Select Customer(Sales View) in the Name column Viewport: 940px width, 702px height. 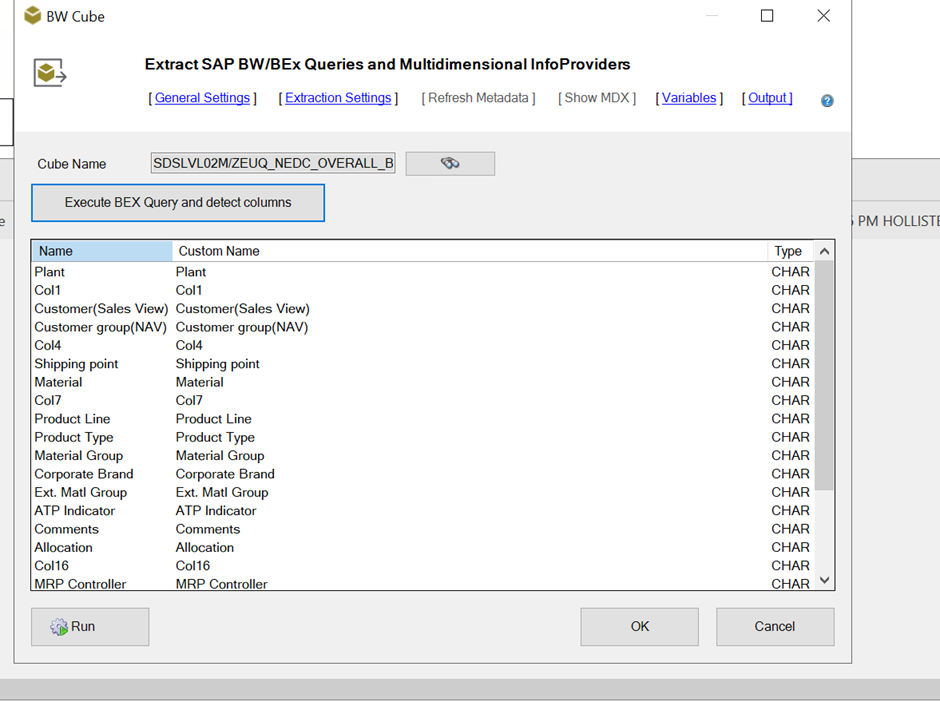tap(101, 309)
